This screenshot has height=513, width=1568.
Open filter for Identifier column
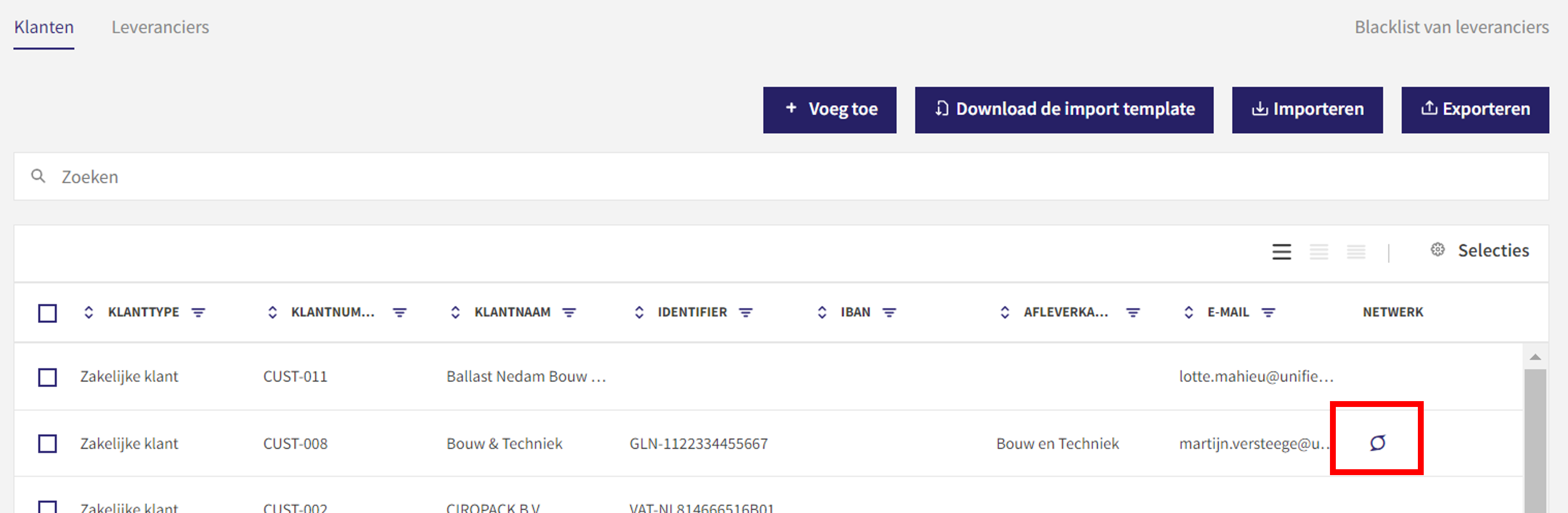click(746, 313)
